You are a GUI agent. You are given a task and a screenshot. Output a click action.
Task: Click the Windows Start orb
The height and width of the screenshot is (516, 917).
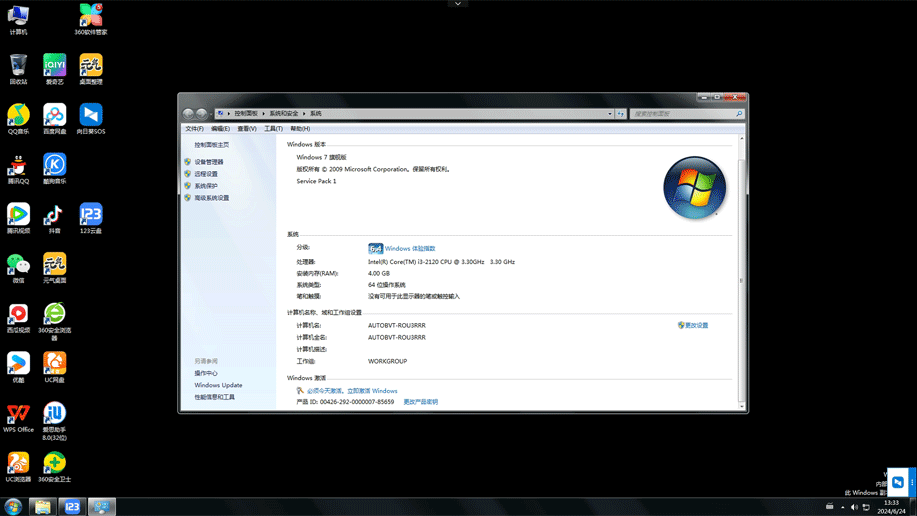[13, 507]
